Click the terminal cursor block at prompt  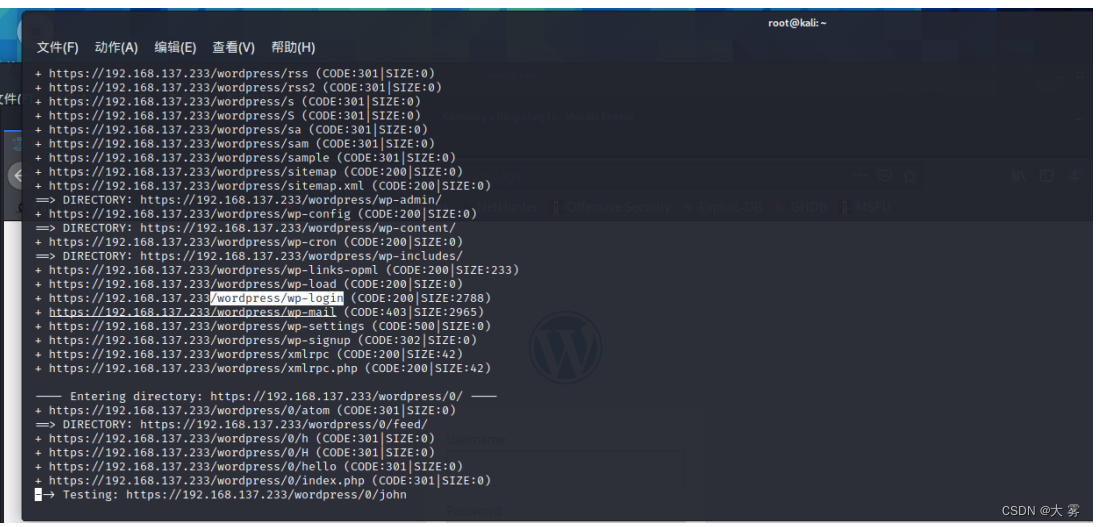[x=38, y=495]
